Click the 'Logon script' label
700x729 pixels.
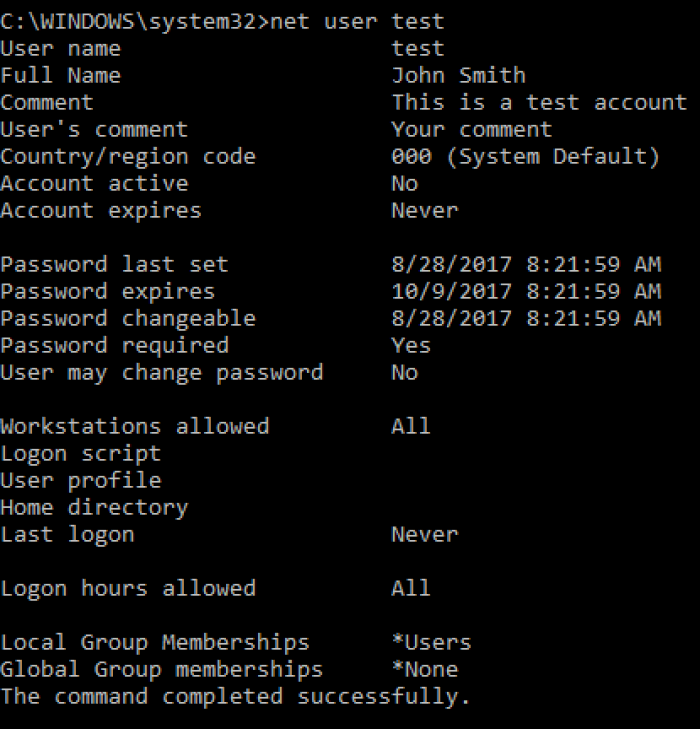pyautogui.click(x=80, y=453)
